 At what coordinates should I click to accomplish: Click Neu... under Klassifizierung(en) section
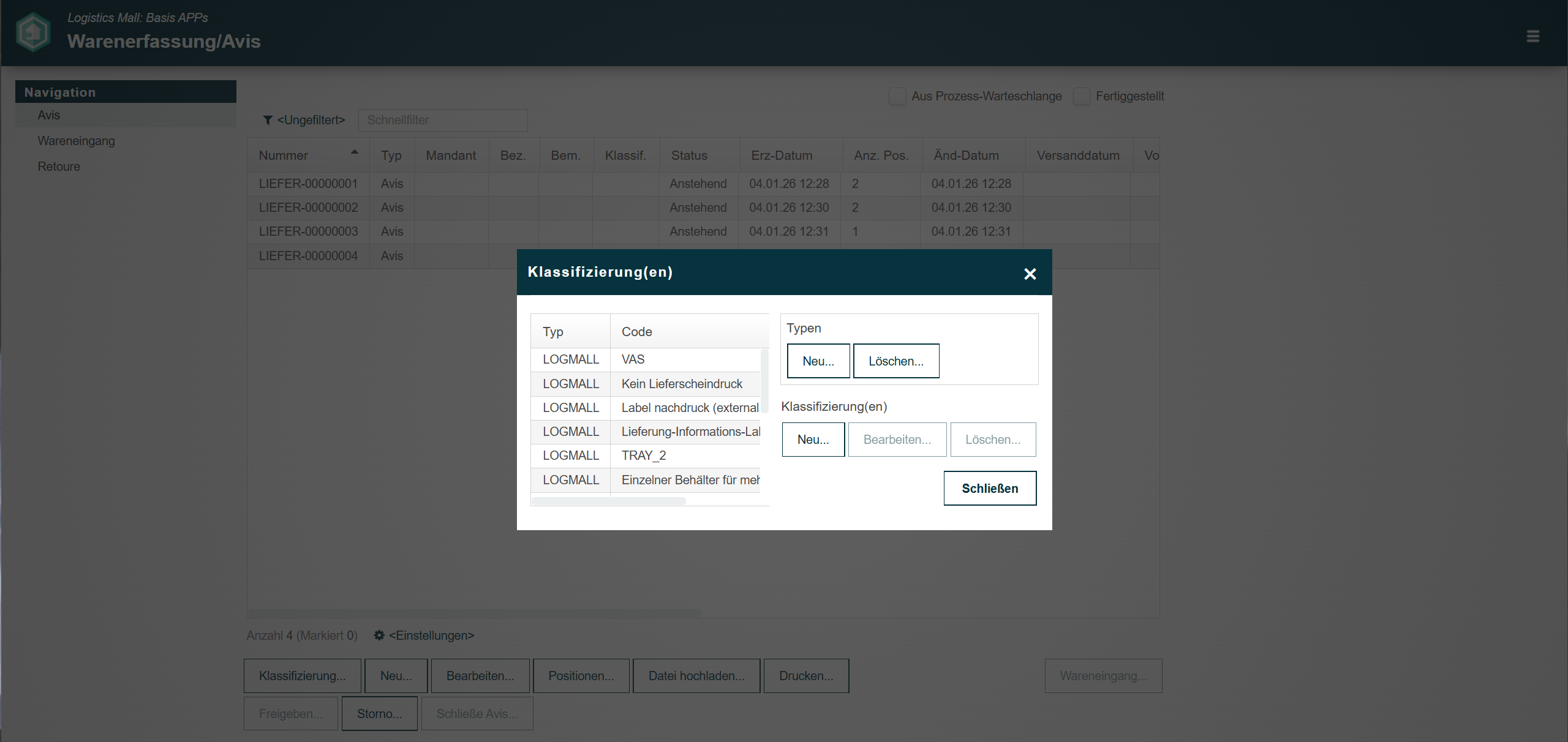(x=813, y=440)
